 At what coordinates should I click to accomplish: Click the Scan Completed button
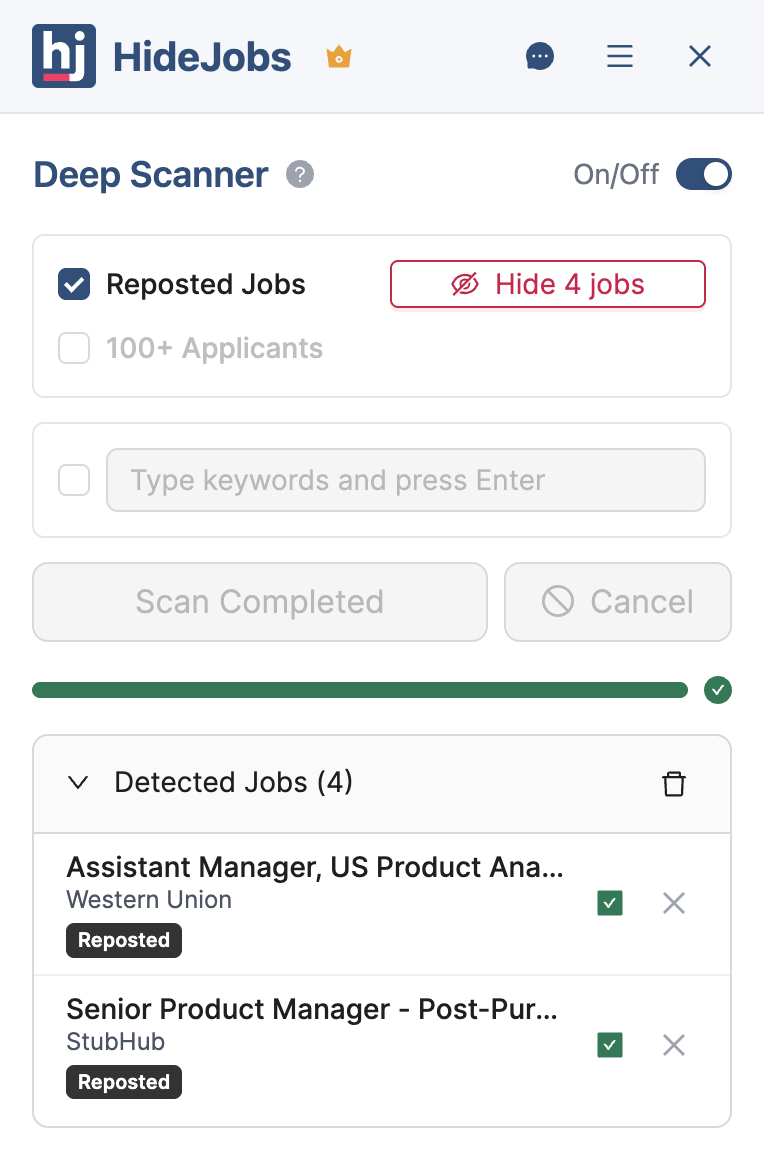(x=259, y=602)
